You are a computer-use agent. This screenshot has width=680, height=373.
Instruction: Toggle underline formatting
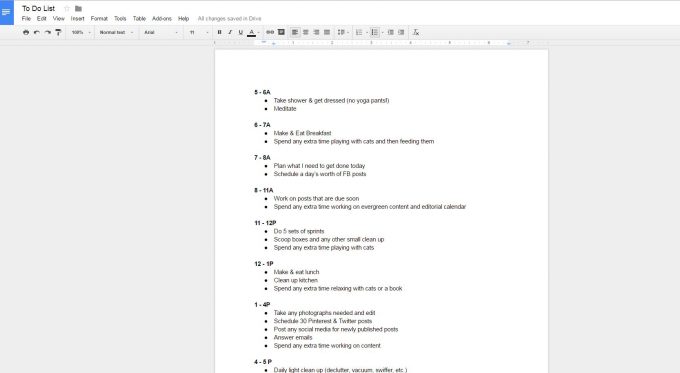(241, 32)
